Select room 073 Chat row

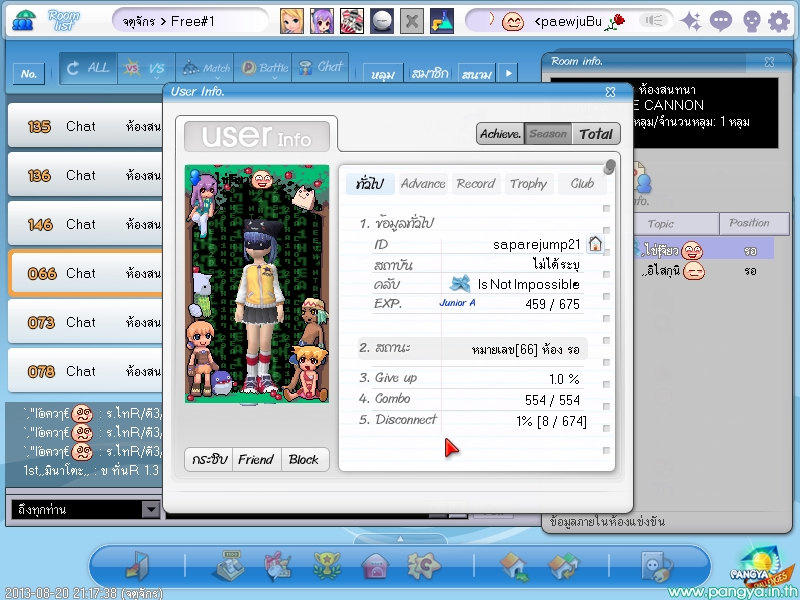point(85,322)
